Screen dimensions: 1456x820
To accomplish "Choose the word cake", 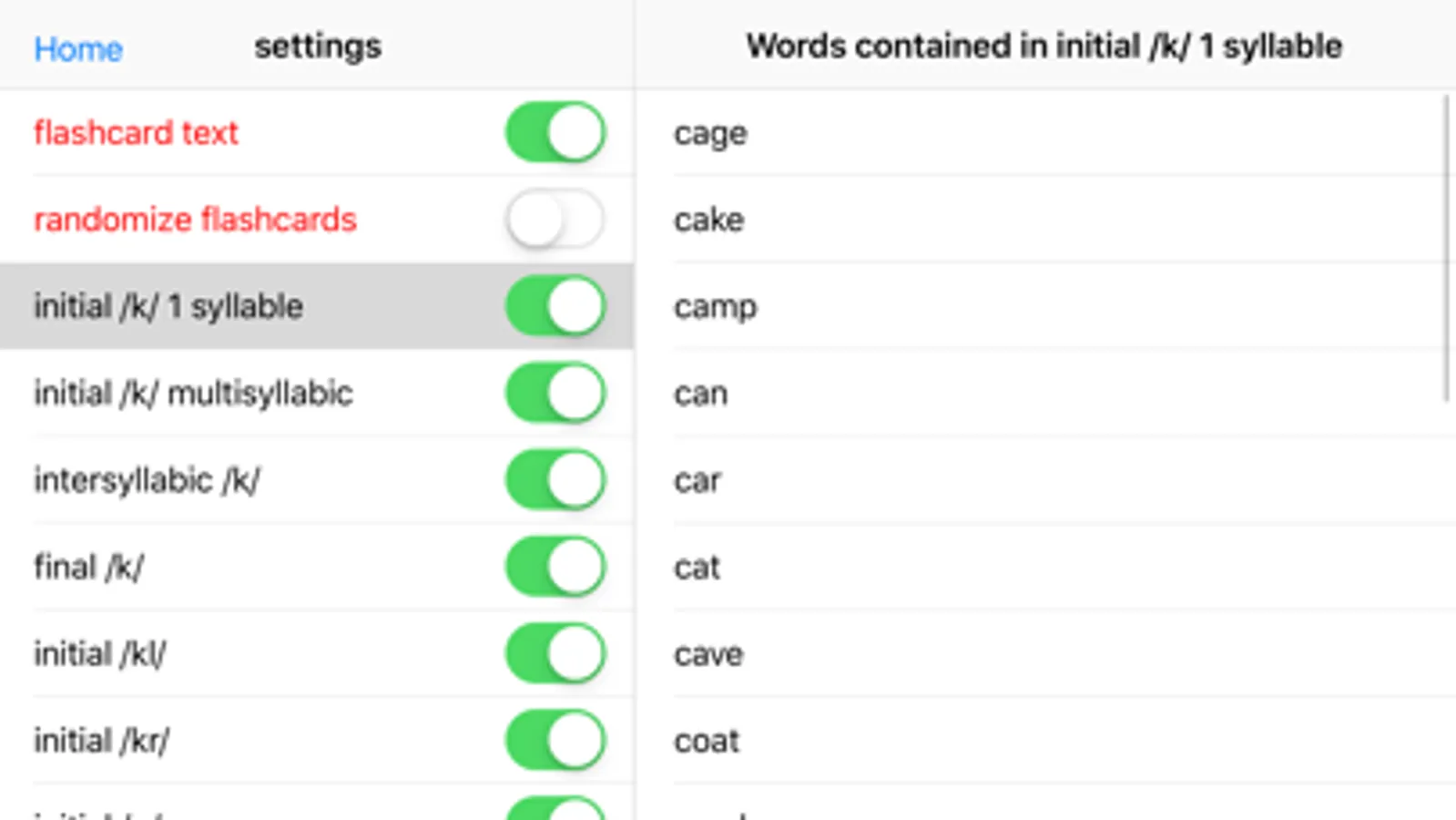I will [708, 220].
